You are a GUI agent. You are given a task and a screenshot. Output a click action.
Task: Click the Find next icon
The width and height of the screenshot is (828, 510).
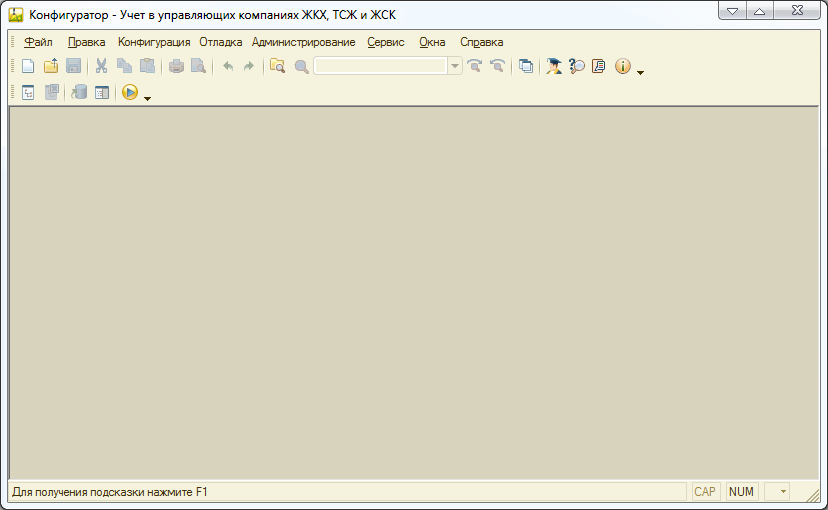475,66
